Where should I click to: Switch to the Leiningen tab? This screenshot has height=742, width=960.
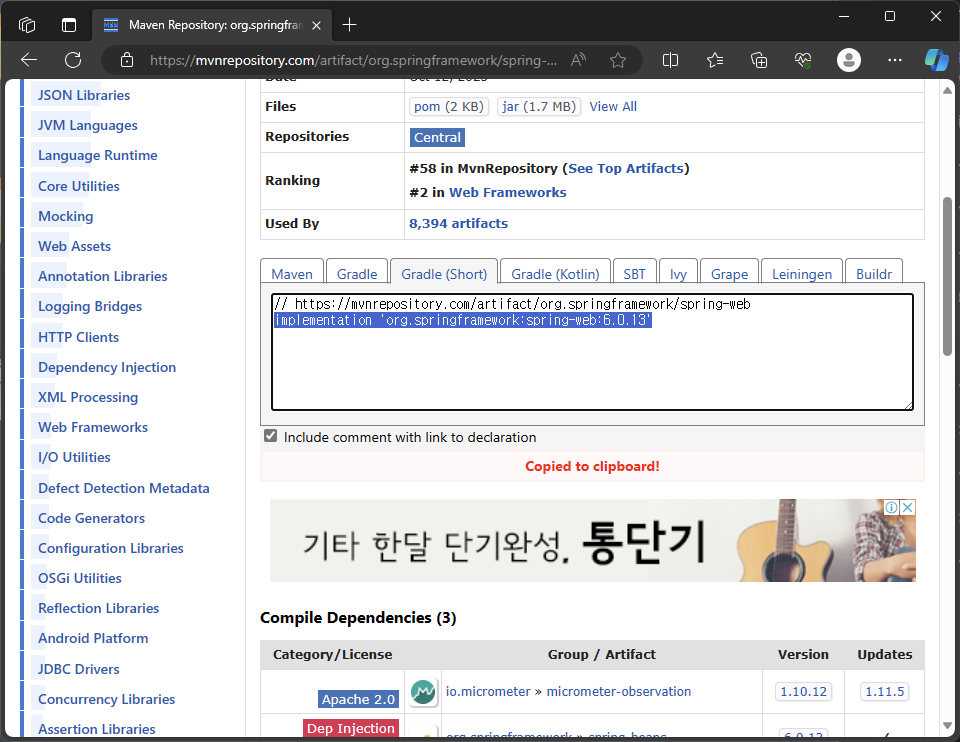[x=801, y=274]
